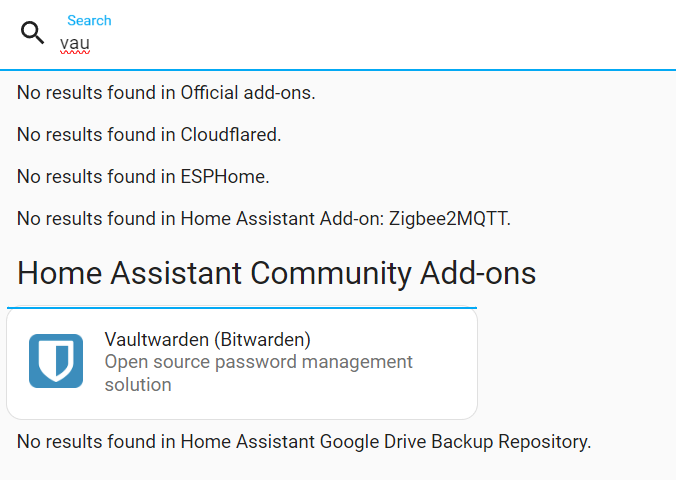Click the "Home Assistant Community Add-ons" heading
This screenshot has height=480, width=676.
point(276,273)
